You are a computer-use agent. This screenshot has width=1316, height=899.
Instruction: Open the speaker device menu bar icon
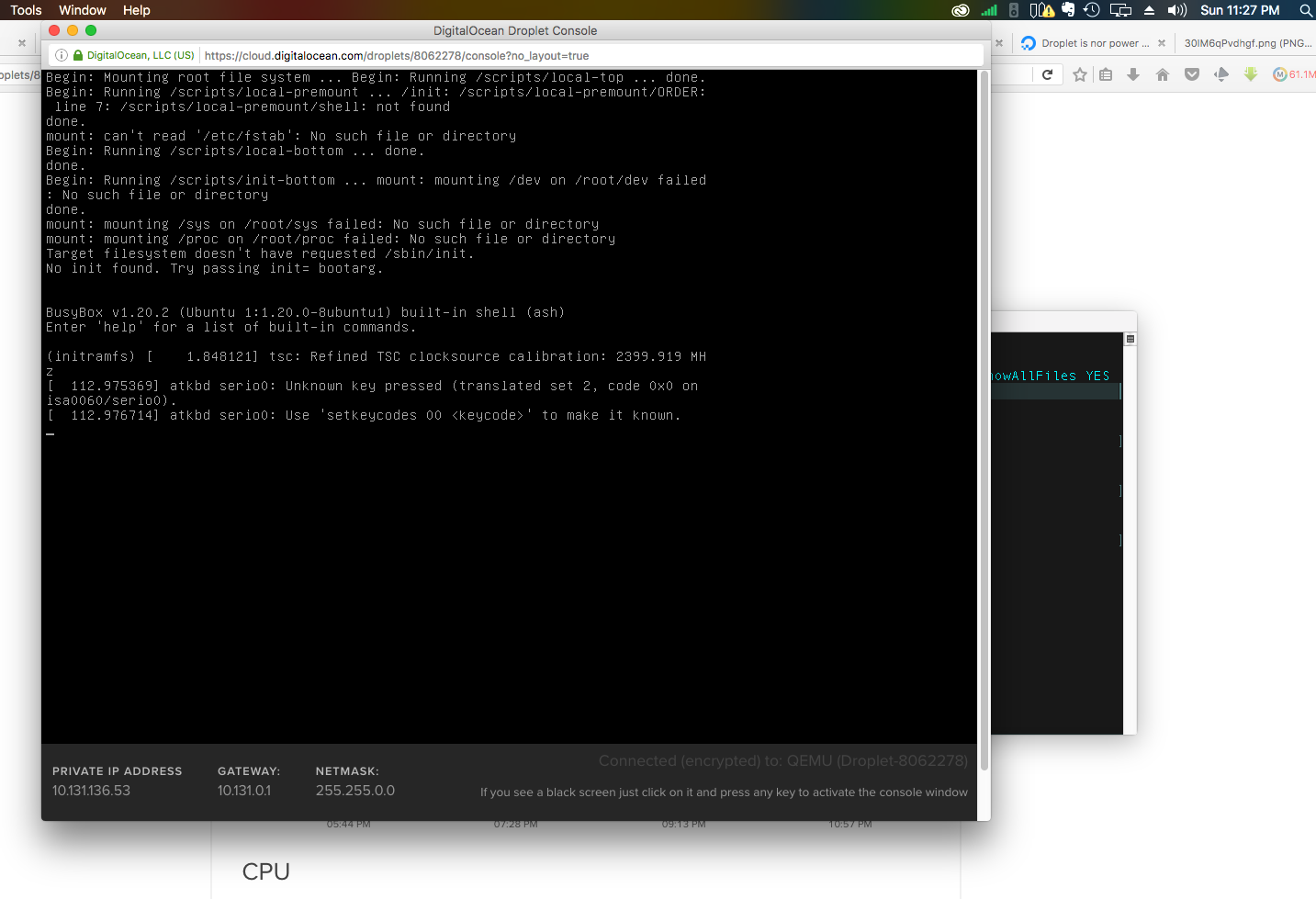pos(1014,10)
